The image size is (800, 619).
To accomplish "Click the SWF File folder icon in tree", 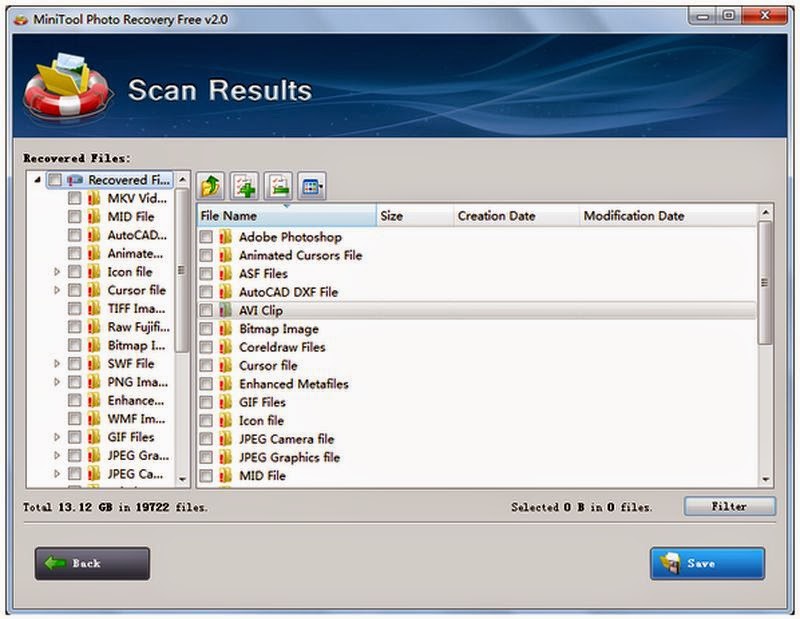I will click(94, 364).
